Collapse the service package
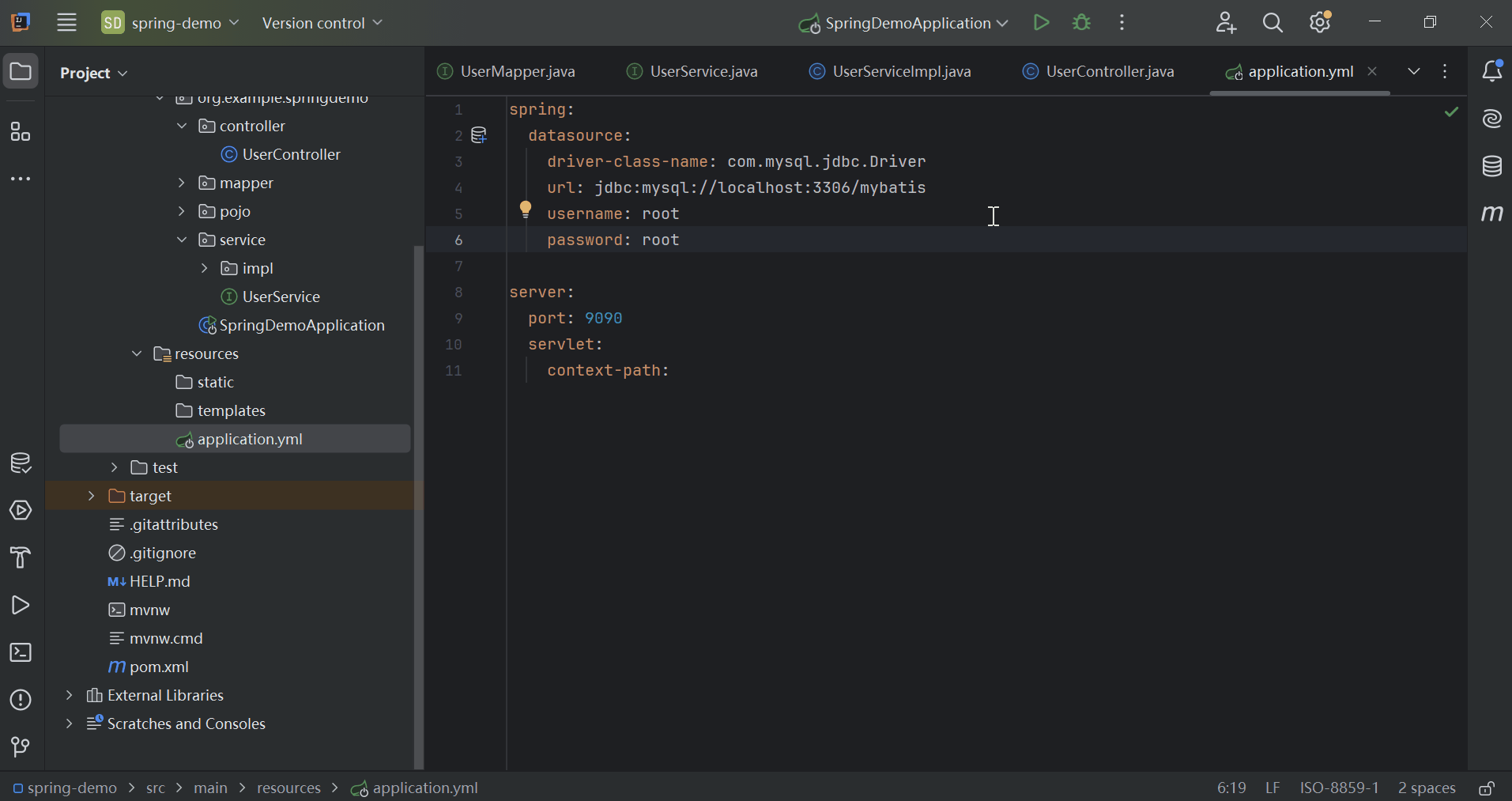 (182, 240)
